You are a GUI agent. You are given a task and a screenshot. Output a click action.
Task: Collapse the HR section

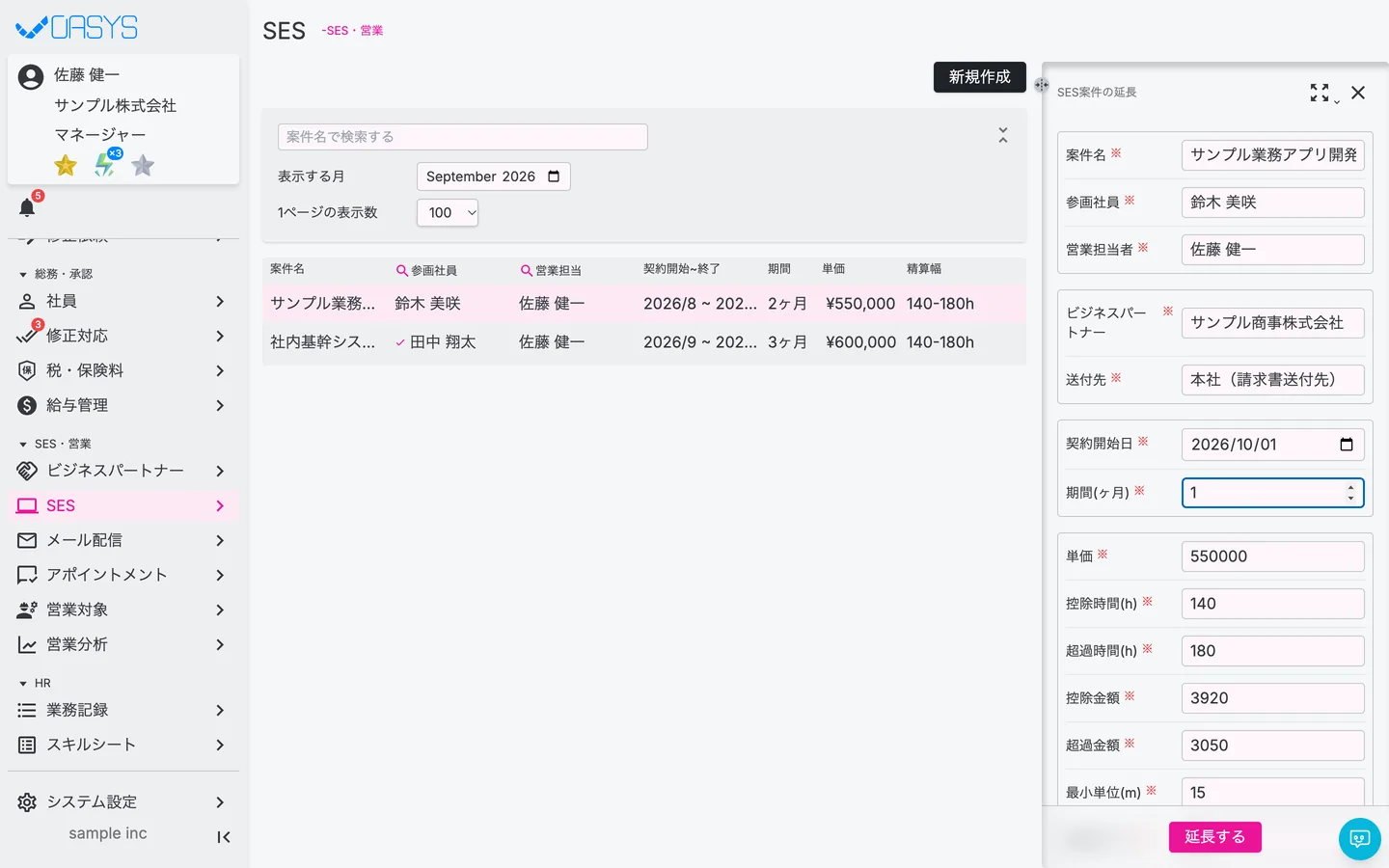point(35,683)
